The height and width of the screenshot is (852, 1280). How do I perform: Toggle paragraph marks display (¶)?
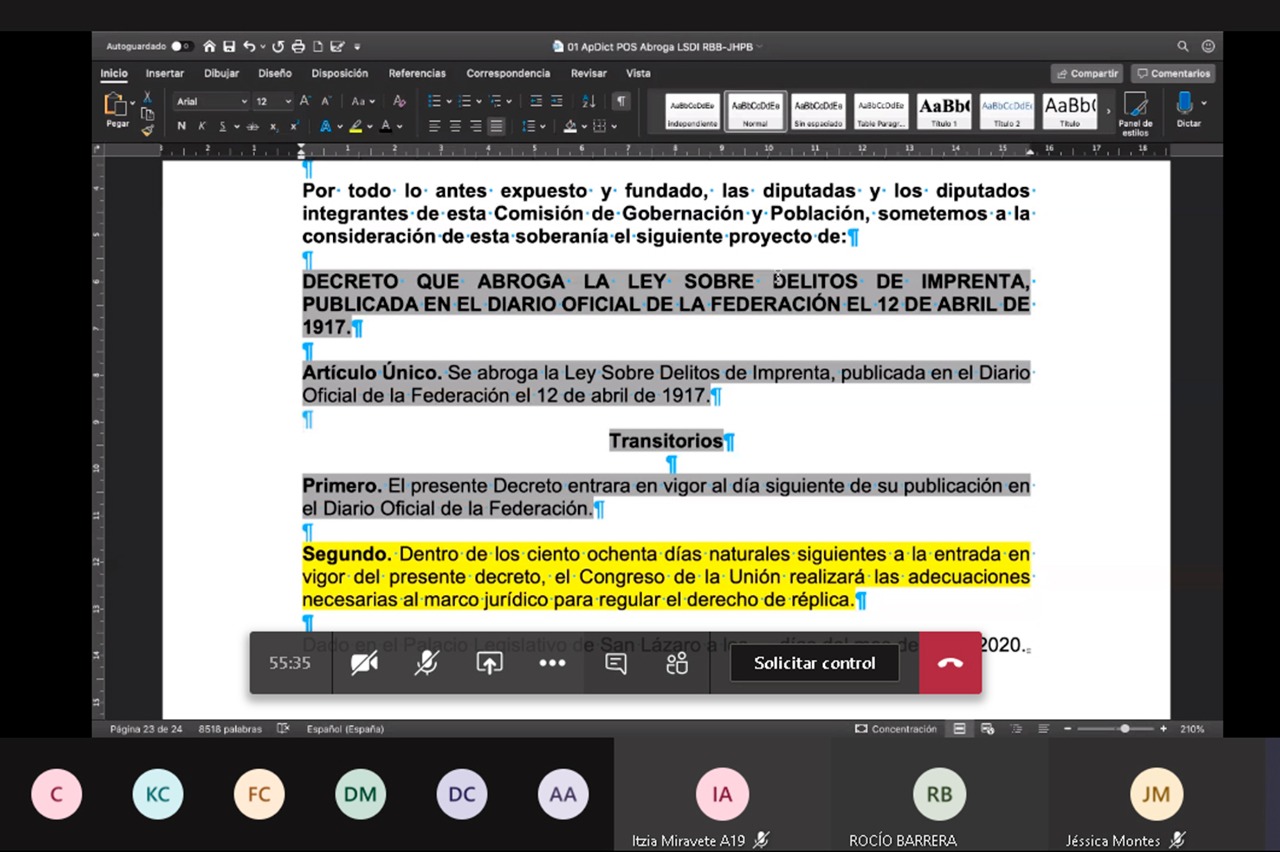point(621,101)
